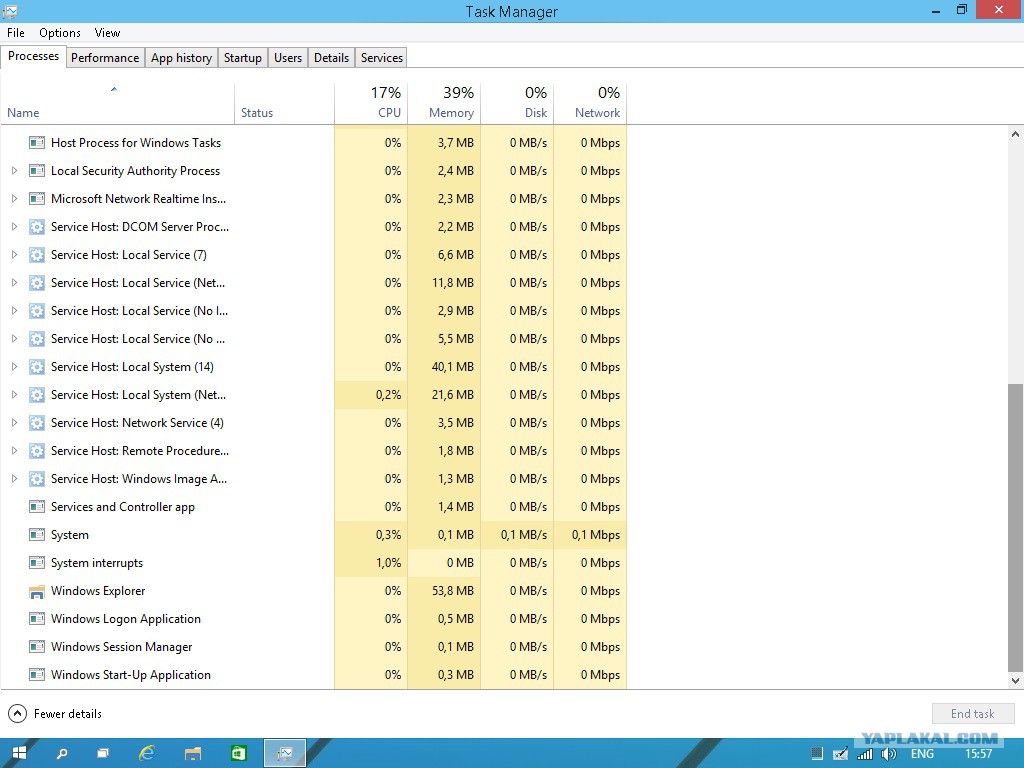Open the Store app on the taskbar
The width and height of the screenshot is (1024, 768).
coord(238,754)
